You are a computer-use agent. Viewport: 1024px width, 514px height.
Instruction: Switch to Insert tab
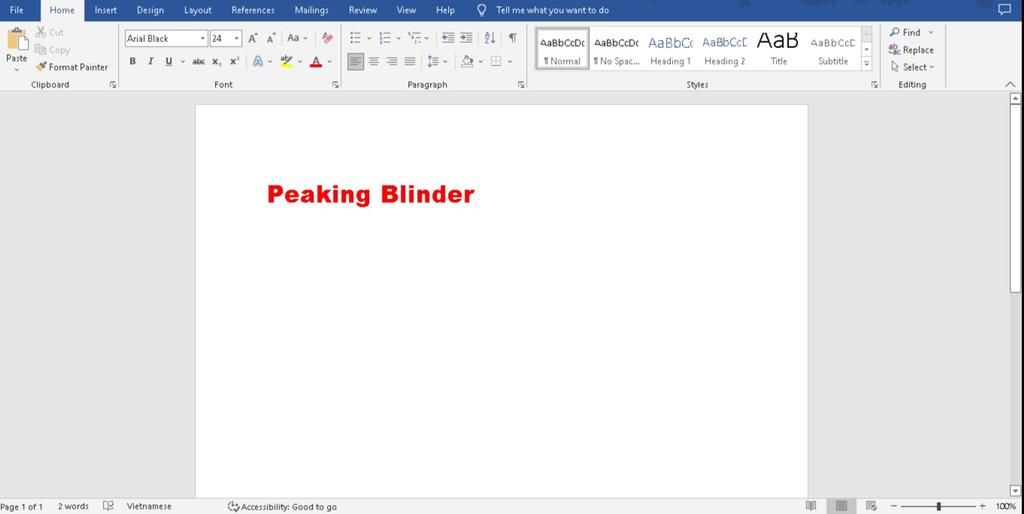click(x=106, y=10)
